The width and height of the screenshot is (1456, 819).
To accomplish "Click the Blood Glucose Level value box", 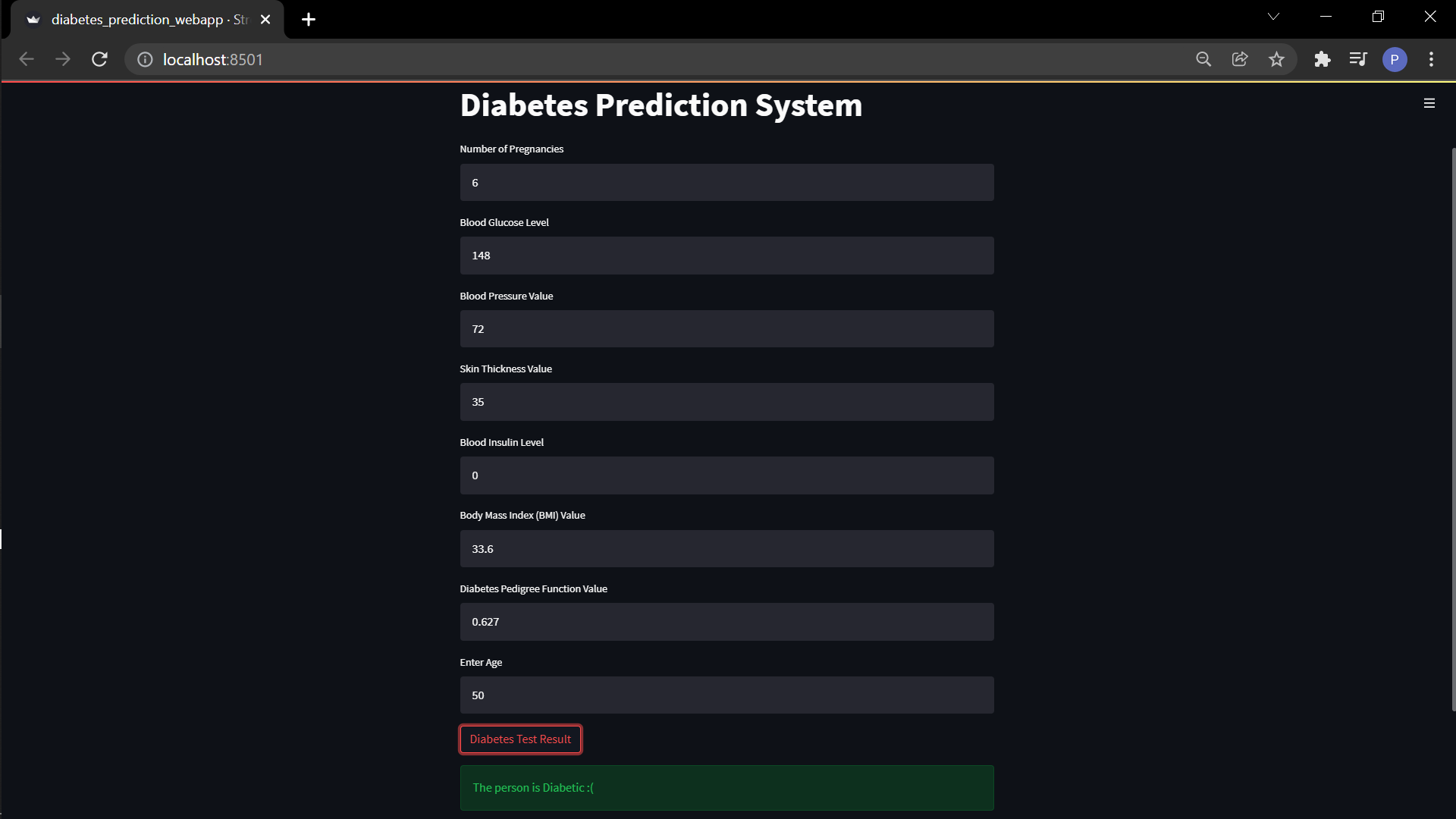I will click(726, 255).
